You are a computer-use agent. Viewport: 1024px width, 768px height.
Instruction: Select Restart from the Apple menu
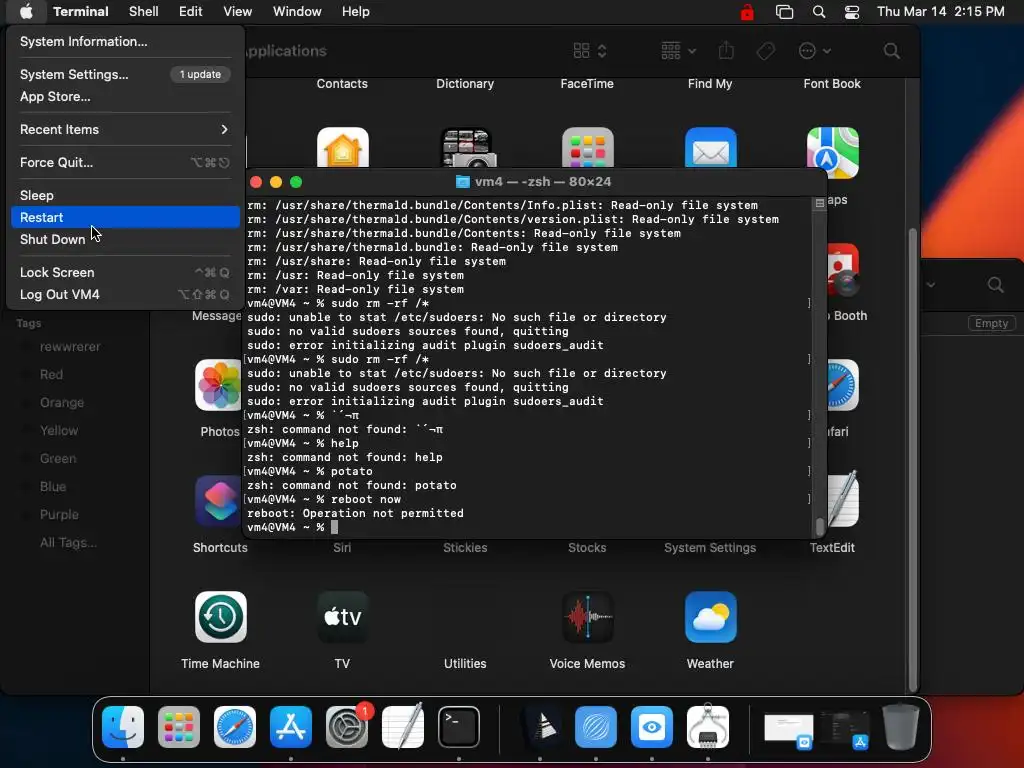(x=125, y=217)
